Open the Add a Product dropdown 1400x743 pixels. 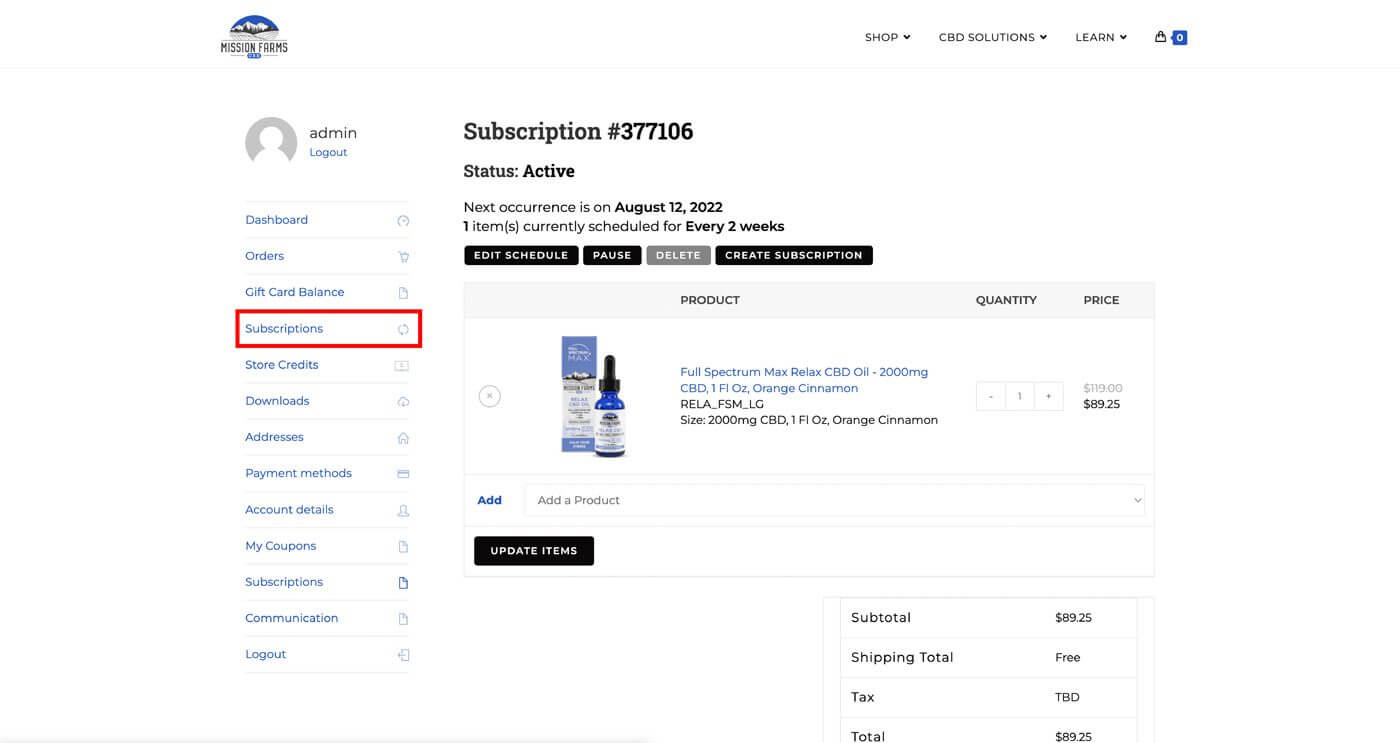[834, 500]
